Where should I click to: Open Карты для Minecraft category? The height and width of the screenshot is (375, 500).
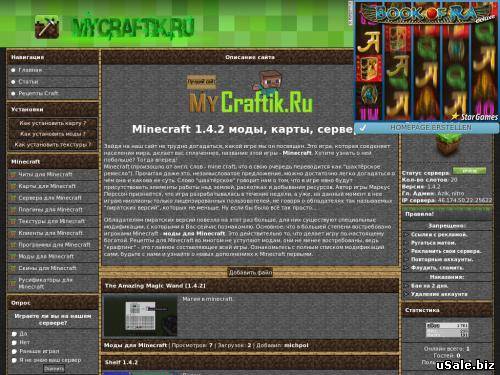pos(47,186)
